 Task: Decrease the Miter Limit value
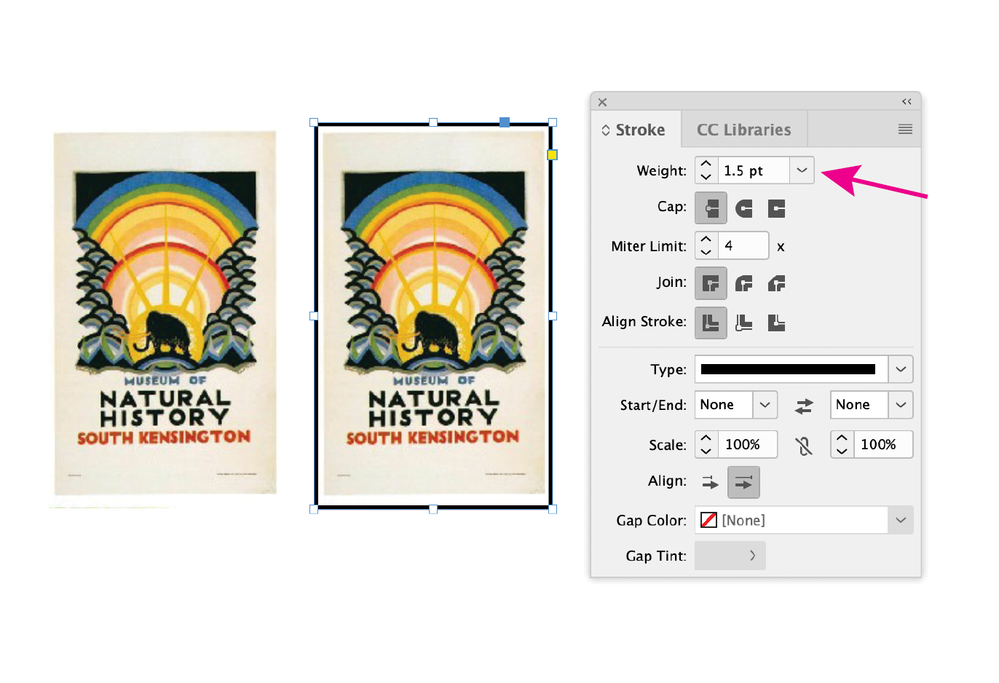point(706,252)
